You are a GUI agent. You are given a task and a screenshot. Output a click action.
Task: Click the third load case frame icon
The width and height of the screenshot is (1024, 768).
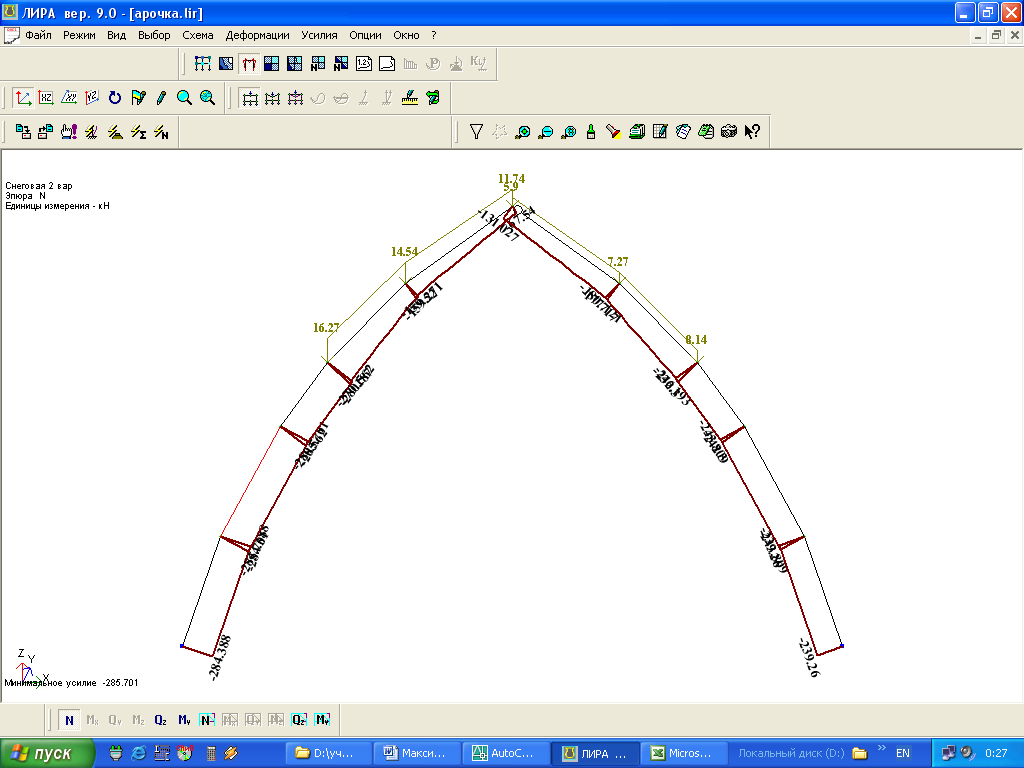295,98
